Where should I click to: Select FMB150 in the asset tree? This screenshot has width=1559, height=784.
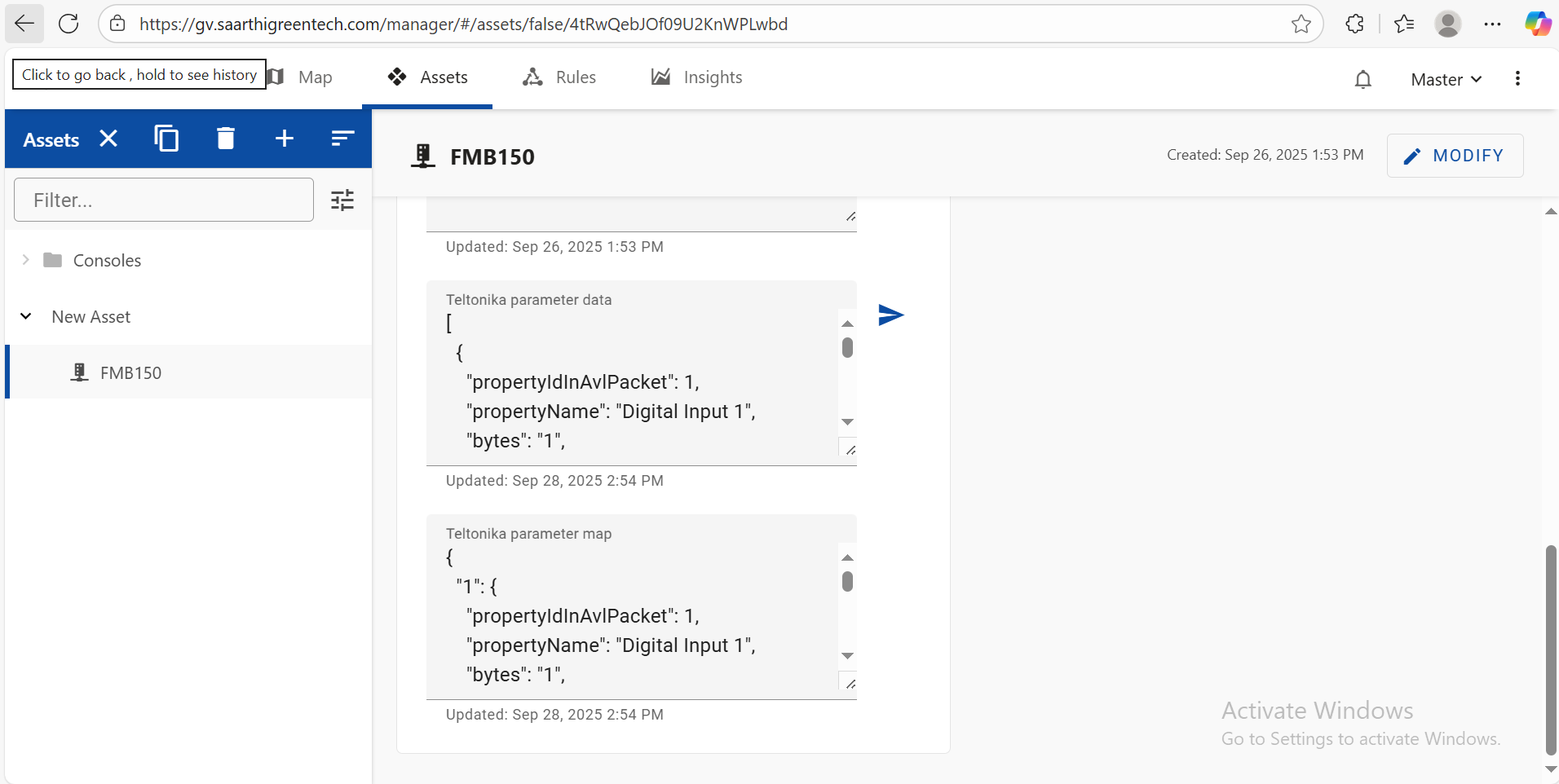point(130,372)
